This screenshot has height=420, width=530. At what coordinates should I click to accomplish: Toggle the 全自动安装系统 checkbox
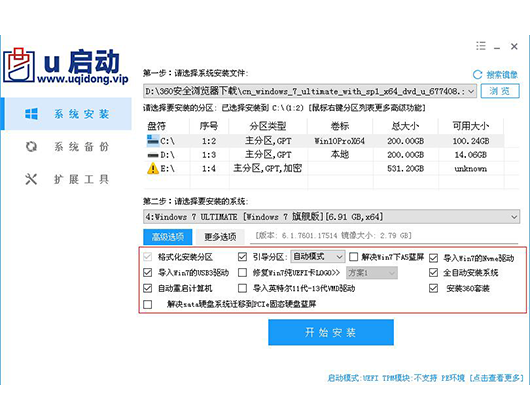click(433, 272)
